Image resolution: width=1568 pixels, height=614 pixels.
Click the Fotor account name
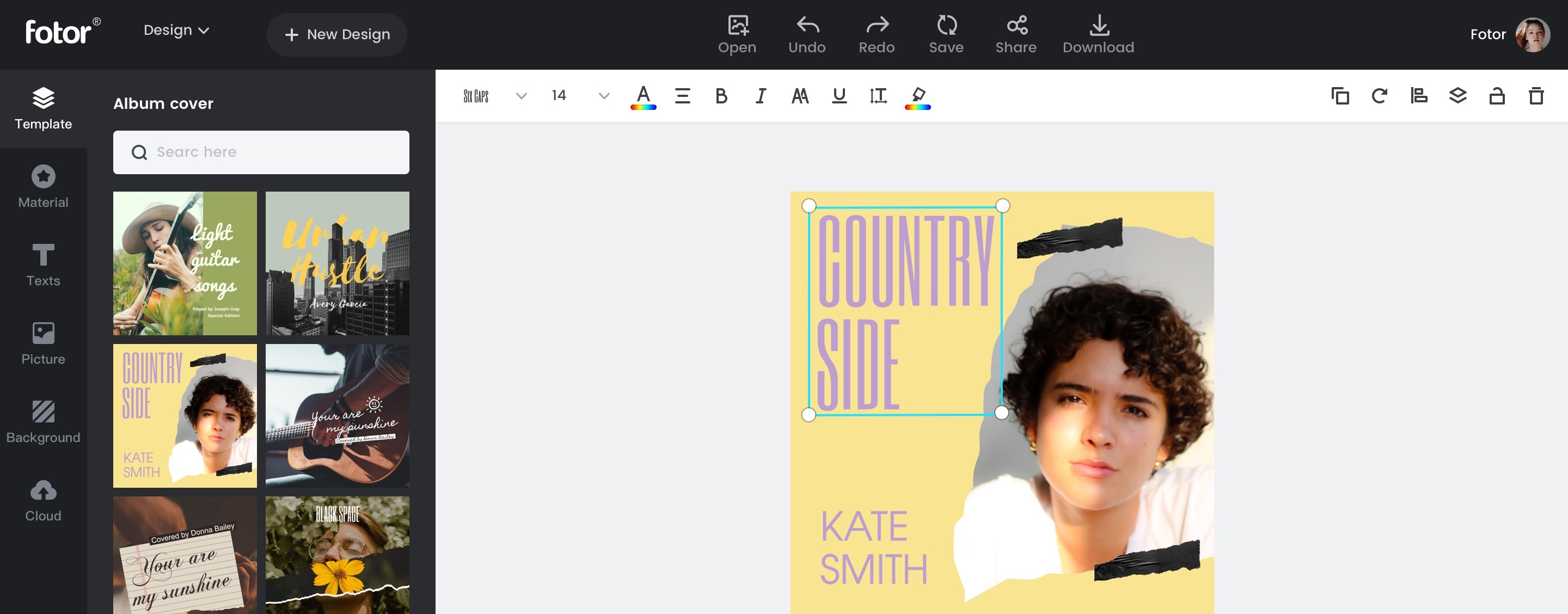click(x=1487, y=35)
